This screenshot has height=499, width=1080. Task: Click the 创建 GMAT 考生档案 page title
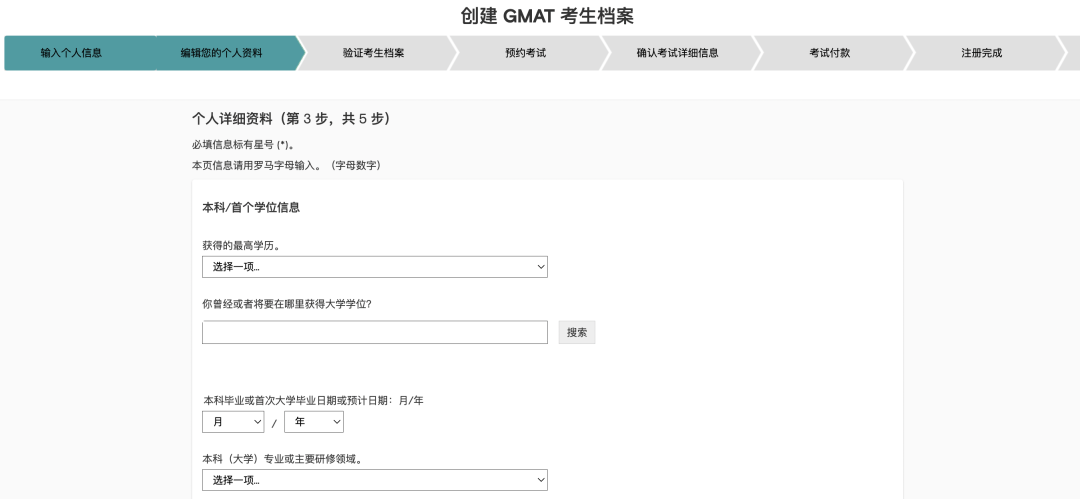point(547,16)
